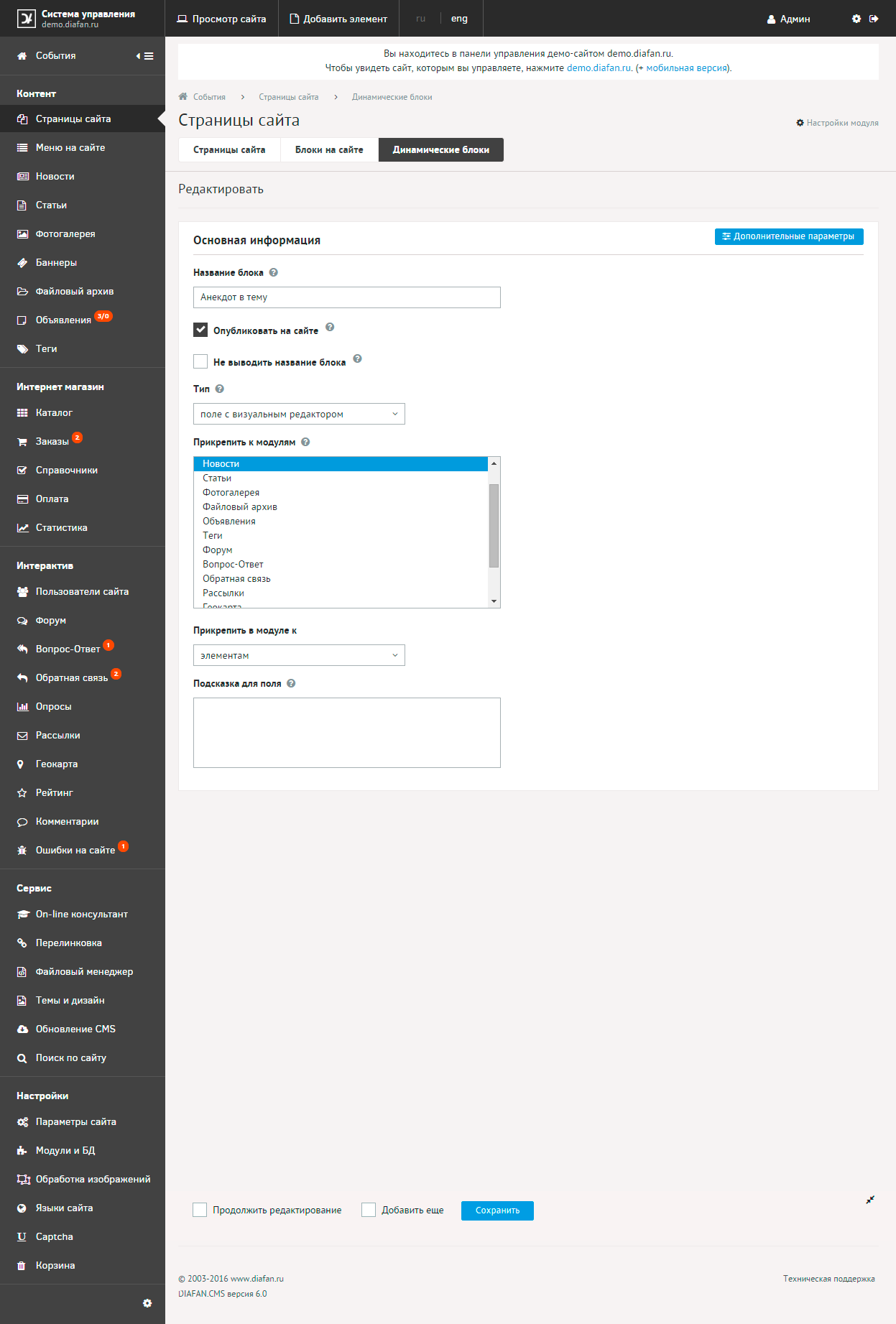Click help icon beside Тип label
896x1324 pixels.
pos(220,389)
